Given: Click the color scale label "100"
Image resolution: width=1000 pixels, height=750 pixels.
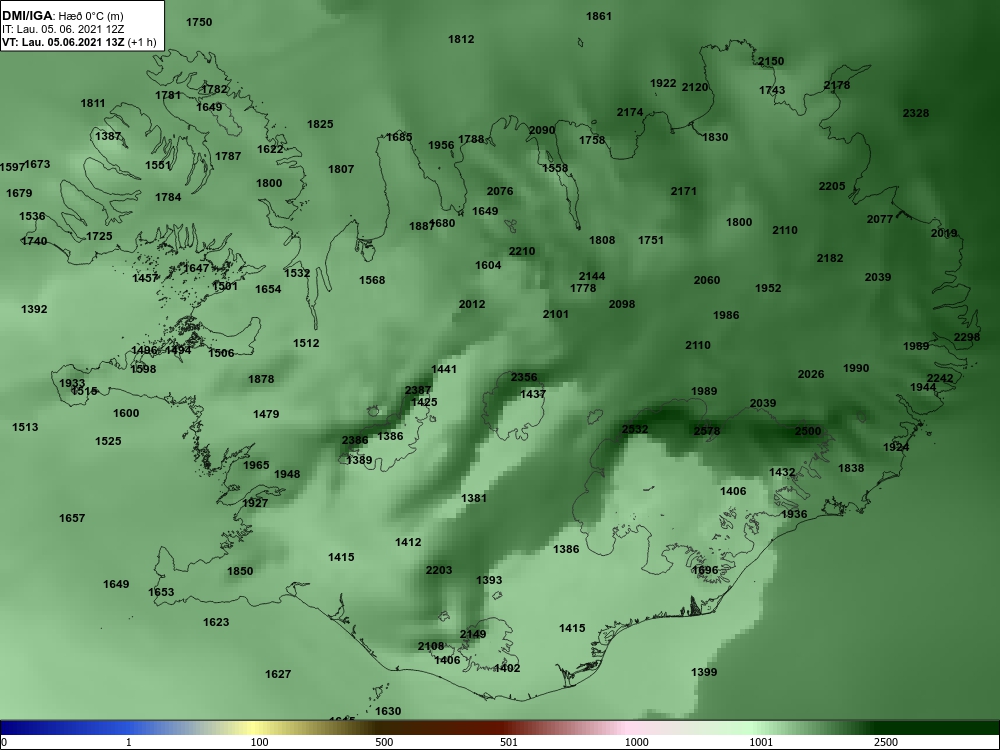Looking at the screenshot, I should (x=260, y=742).
